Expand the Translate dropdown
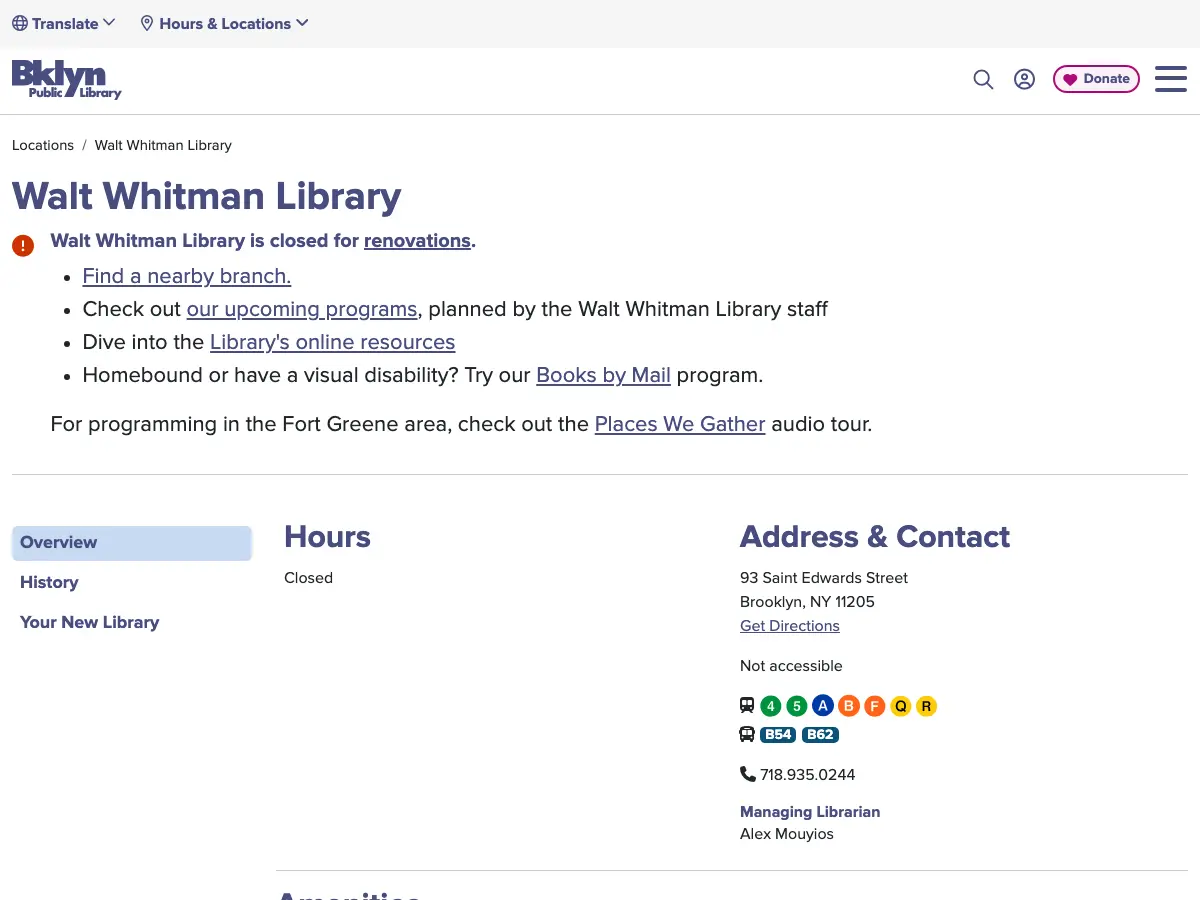This screenshot has width=1200, height=900. click(x=64, y=23)
